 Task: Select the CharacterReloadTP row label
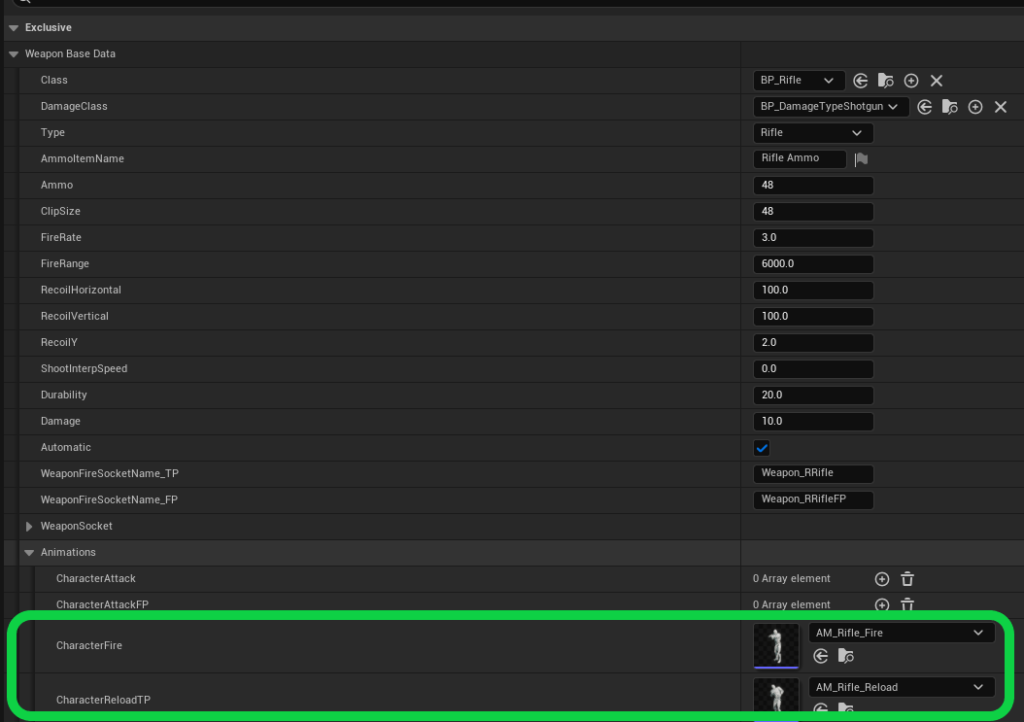103,700
